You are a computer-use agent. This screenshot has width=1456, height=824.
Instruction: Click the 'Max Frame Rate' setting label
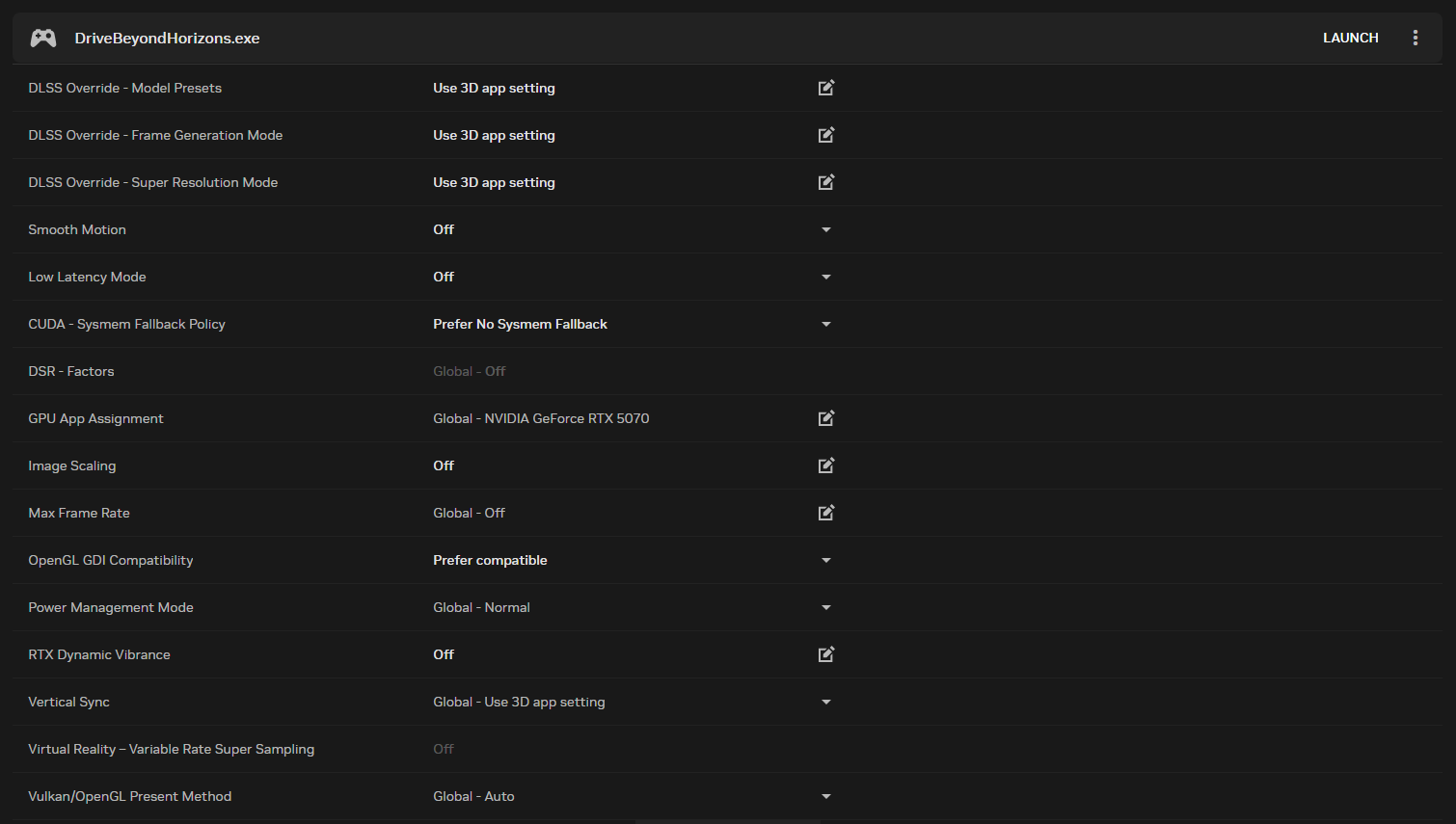coord(78,513)
